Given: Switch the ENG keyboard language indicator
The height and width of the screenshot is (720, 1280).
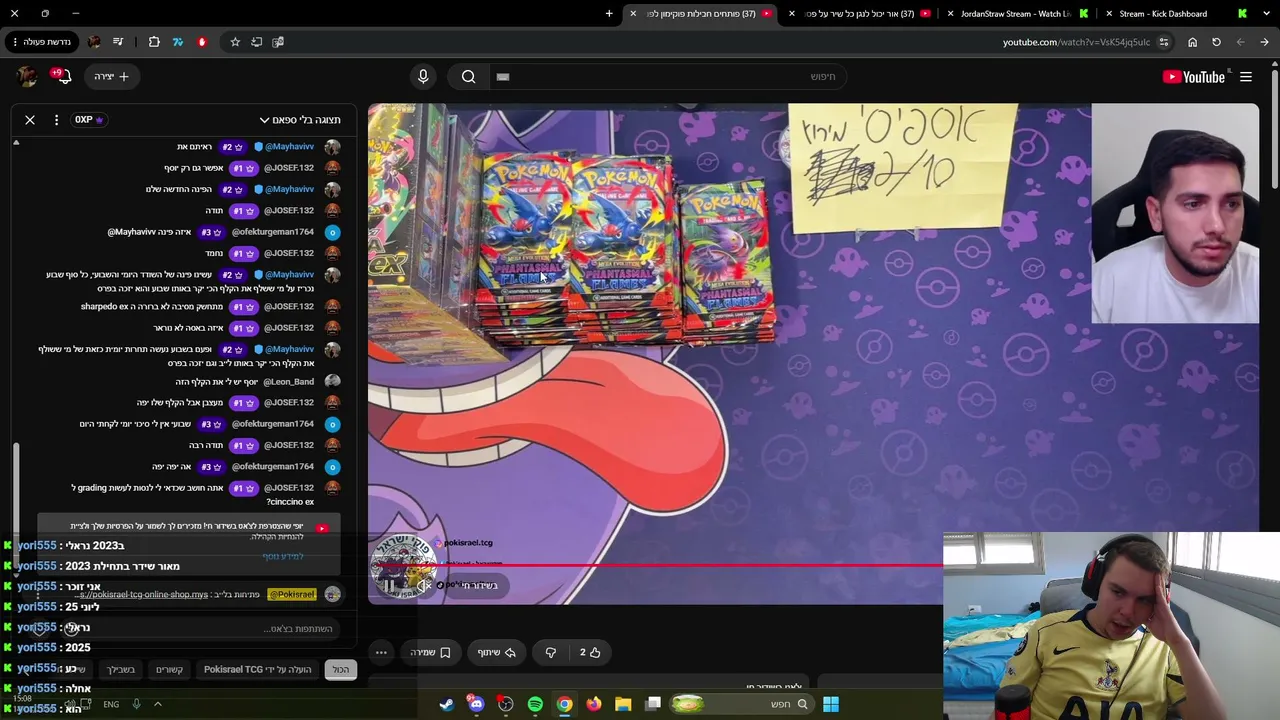Looking at the screenshot, I should (x=111, y=705).
